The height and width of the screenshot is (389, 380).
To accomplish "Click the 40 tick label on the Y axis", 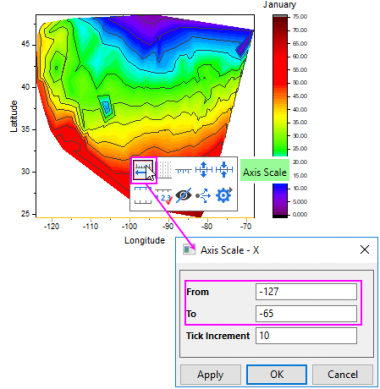I will pyautogui.click(x=25, y=87).
